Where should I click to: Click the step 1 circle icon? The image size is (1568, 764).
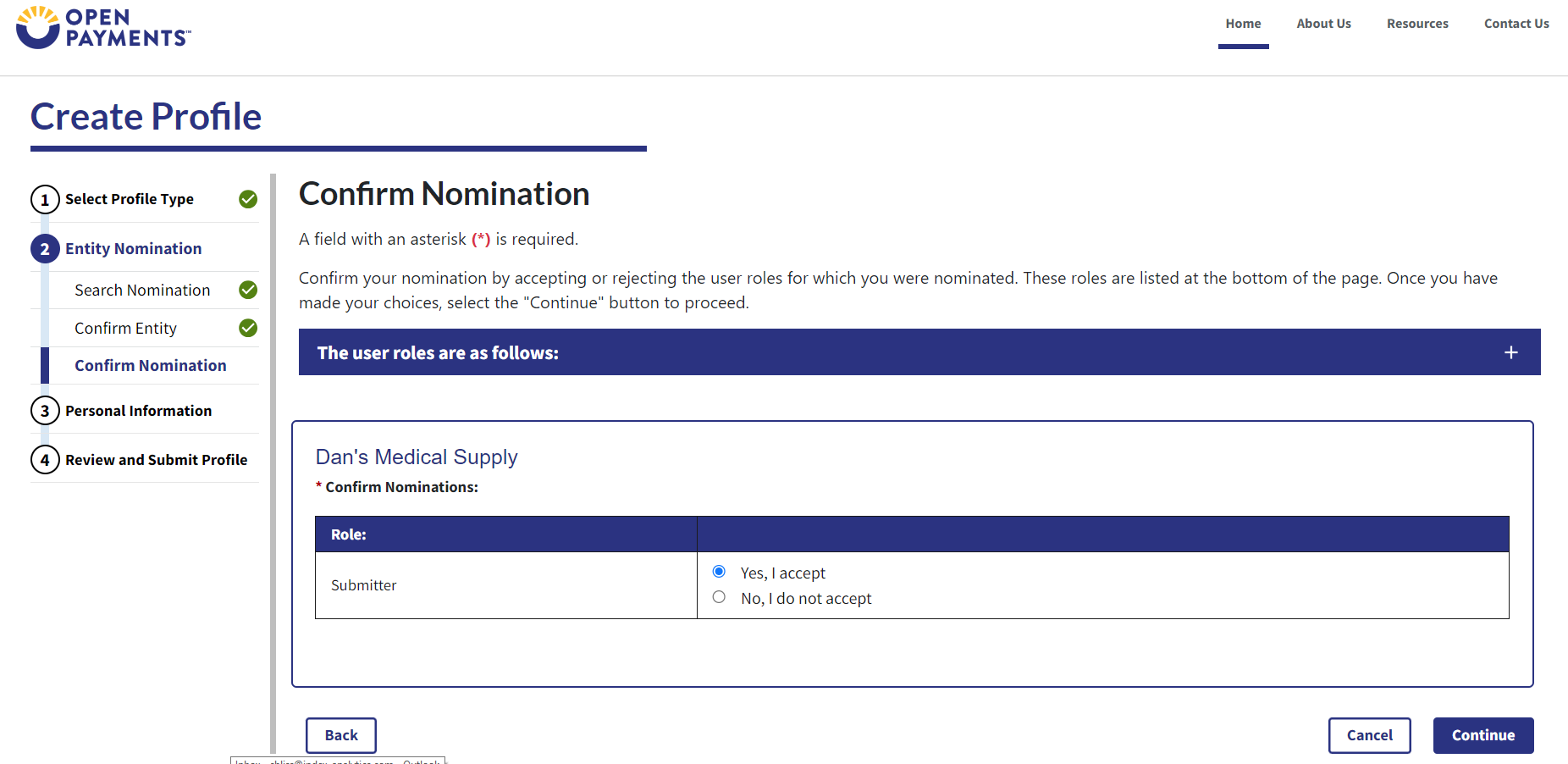pos(45,200)
